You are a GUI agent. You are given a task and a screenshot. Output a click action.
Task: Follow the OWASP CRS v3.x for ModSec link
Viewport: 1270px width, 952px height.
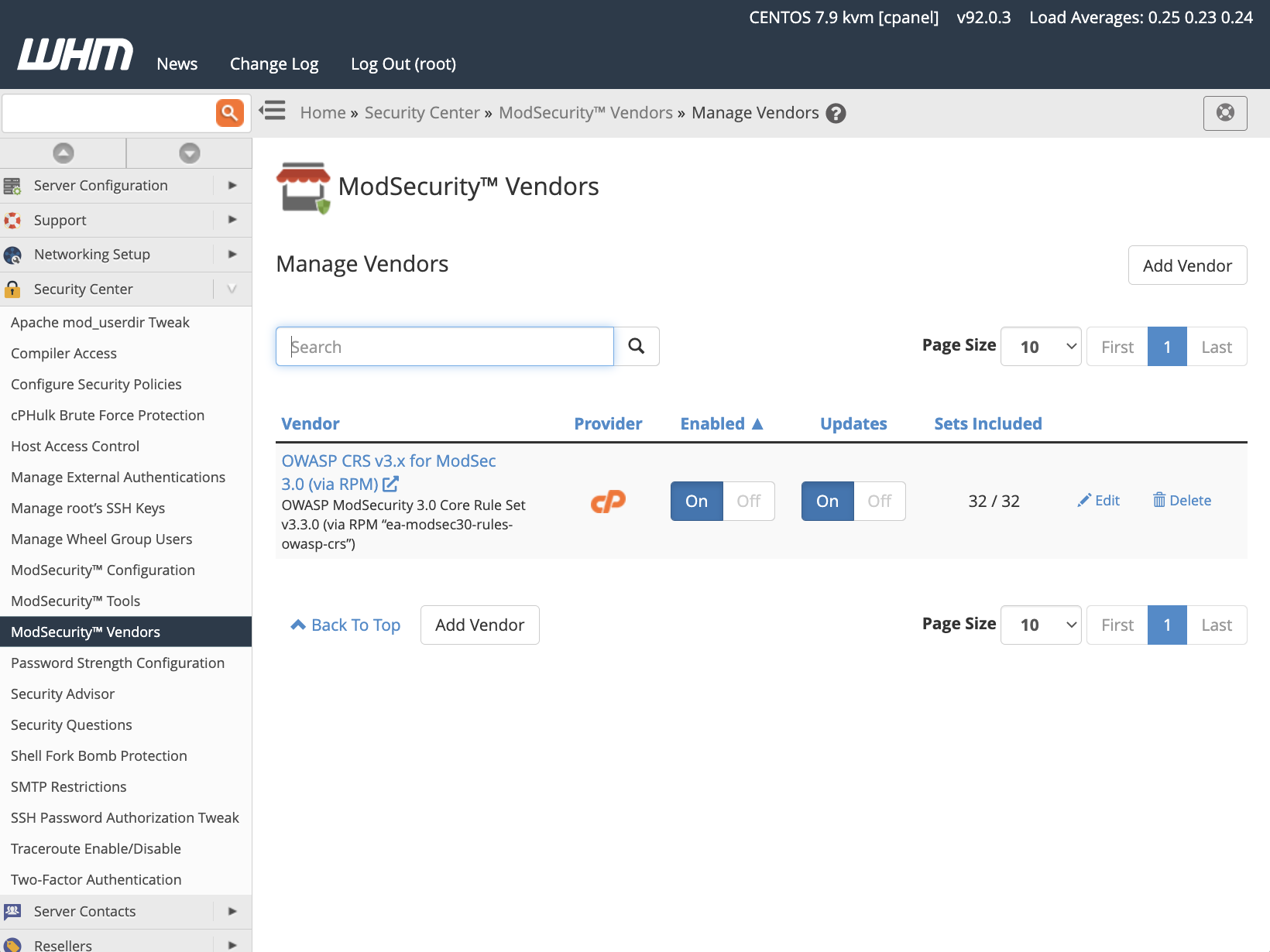388,461
